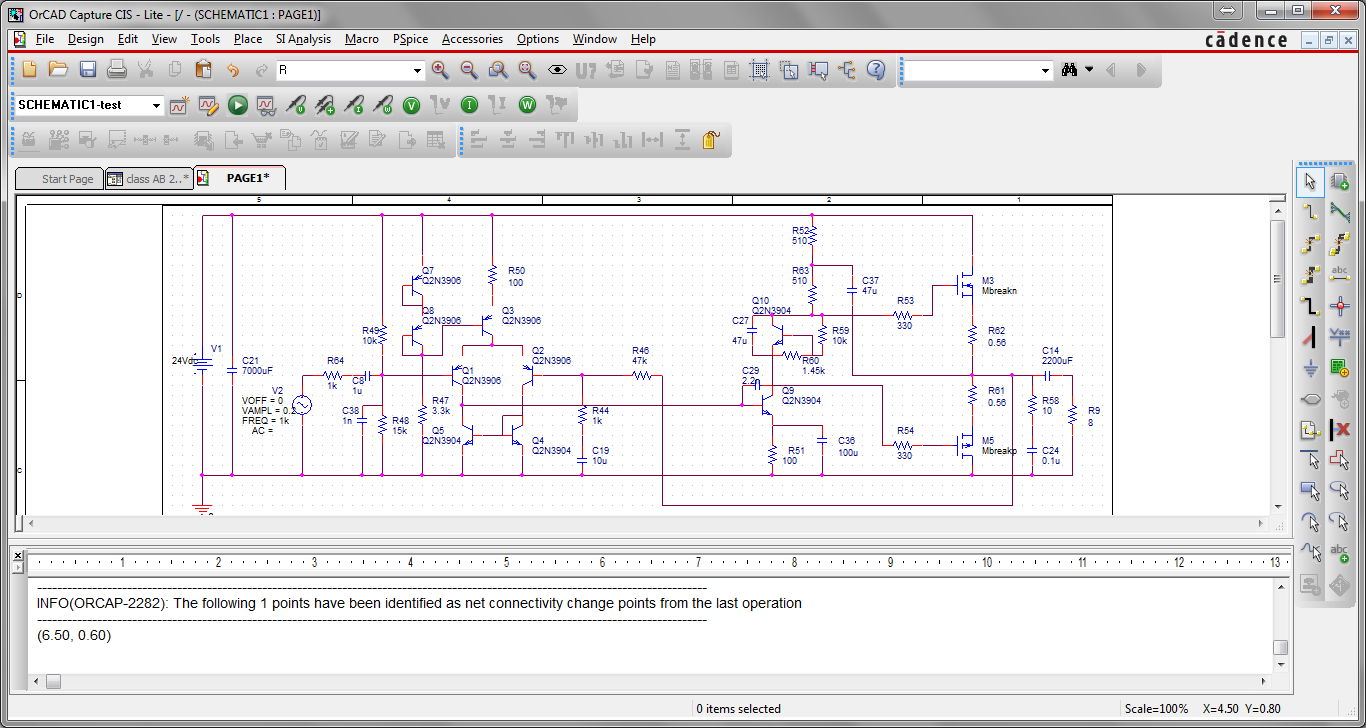Viewport: 1366px width, 728px height.
Task: Open the search text box dropdown arrow
Action: pos(1046,71)
